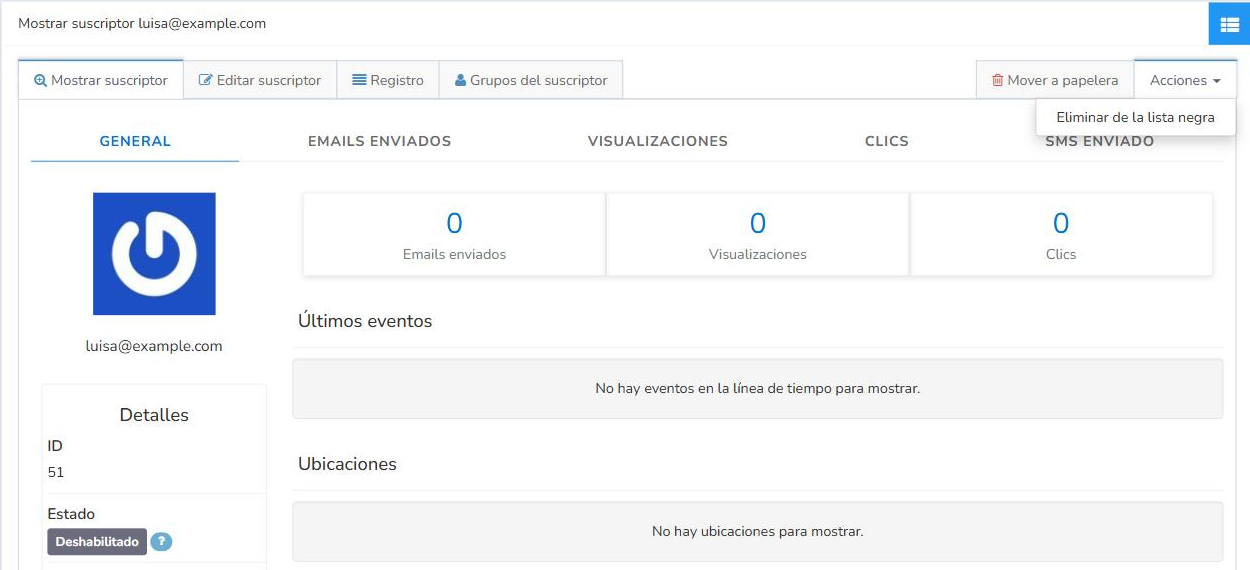The width and height of the screenshot is (1250, 570).
Task: Click the help question mark beside Deshabilitado
Action: coord(161,542)
